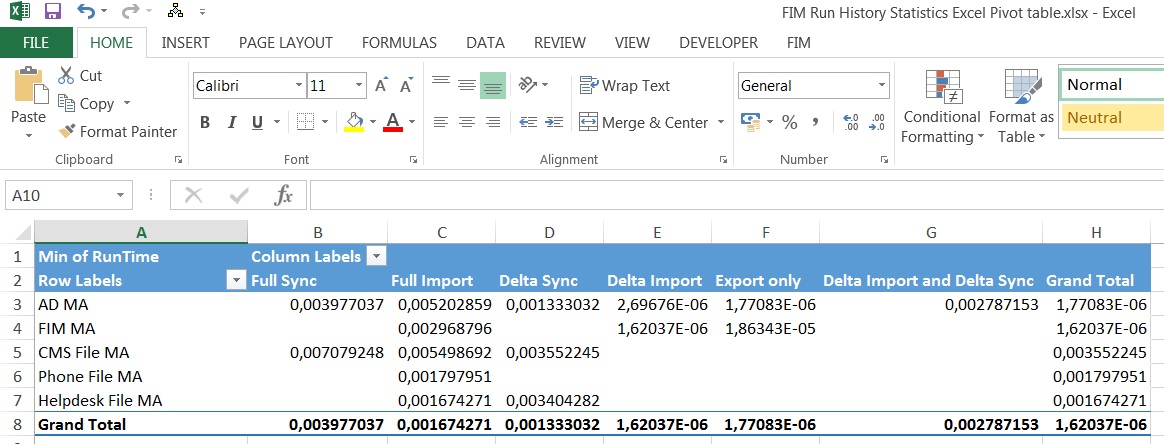Expand the General number format dropdown

tap(881, 86)
